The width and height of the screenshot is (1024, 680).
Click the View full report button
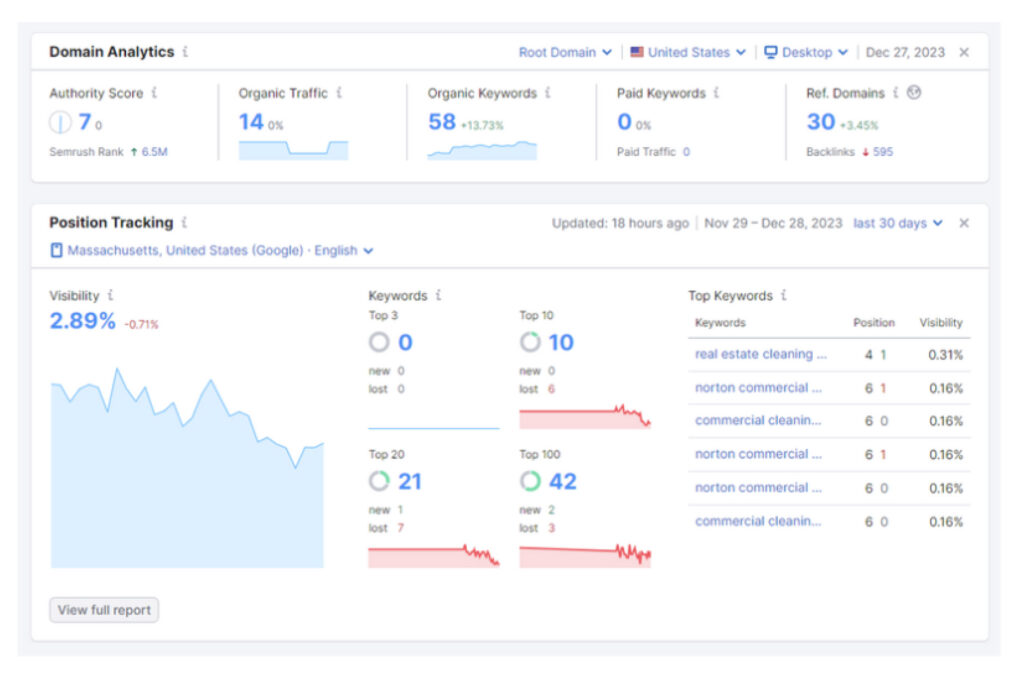pos(104,610)
